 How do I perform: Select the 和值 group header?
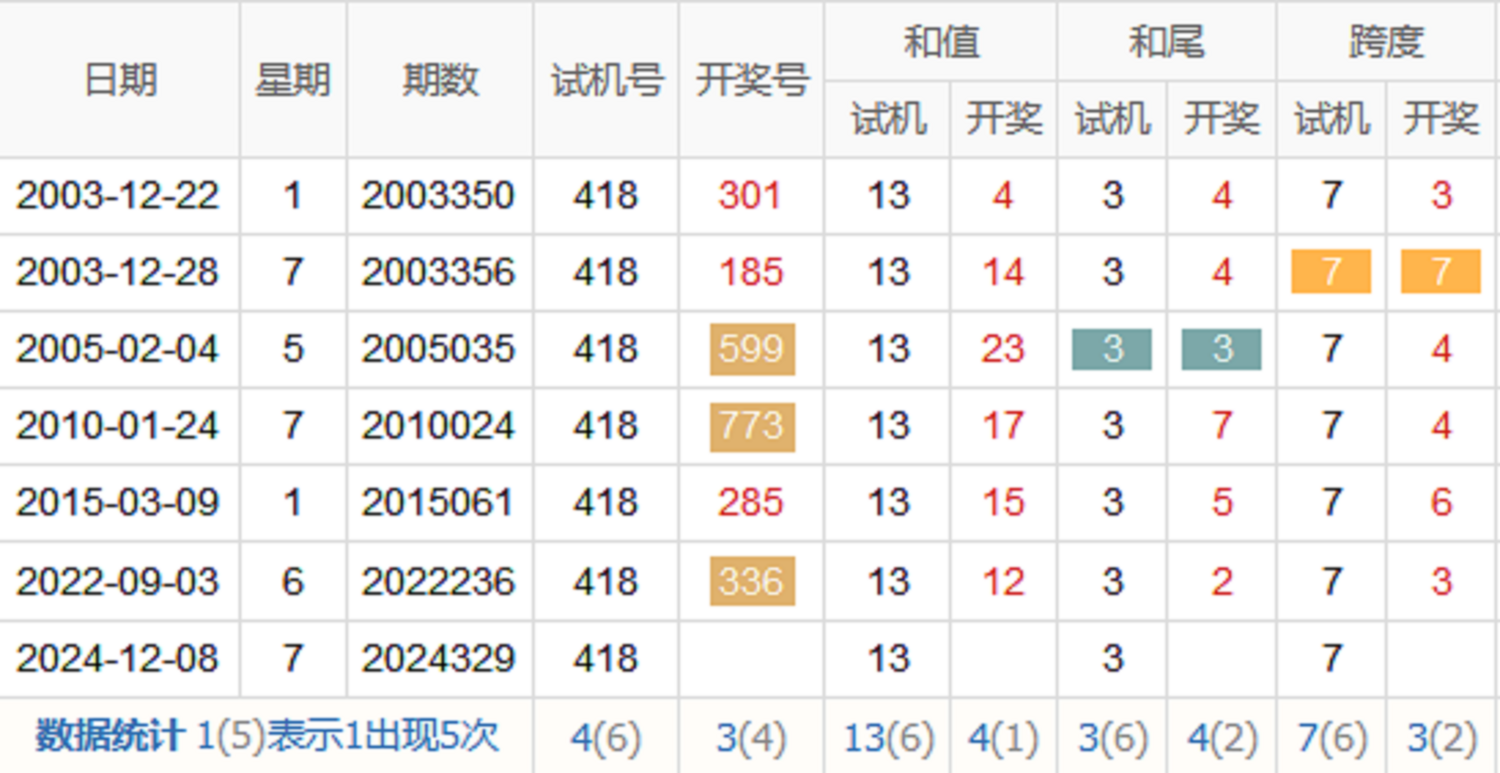(940, 42)
